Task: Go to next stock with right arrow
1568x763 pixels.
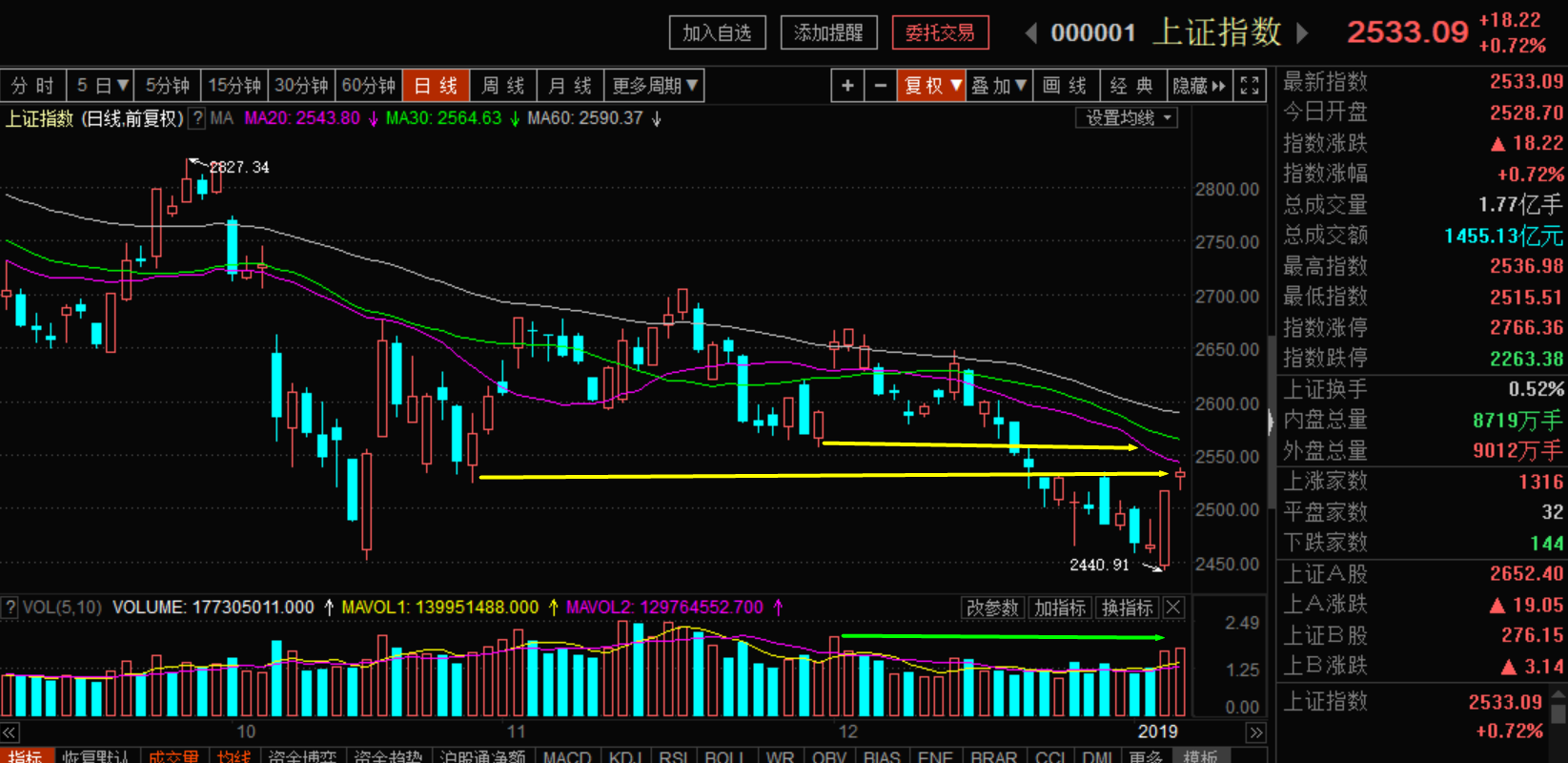Action: pos(1302,33)
